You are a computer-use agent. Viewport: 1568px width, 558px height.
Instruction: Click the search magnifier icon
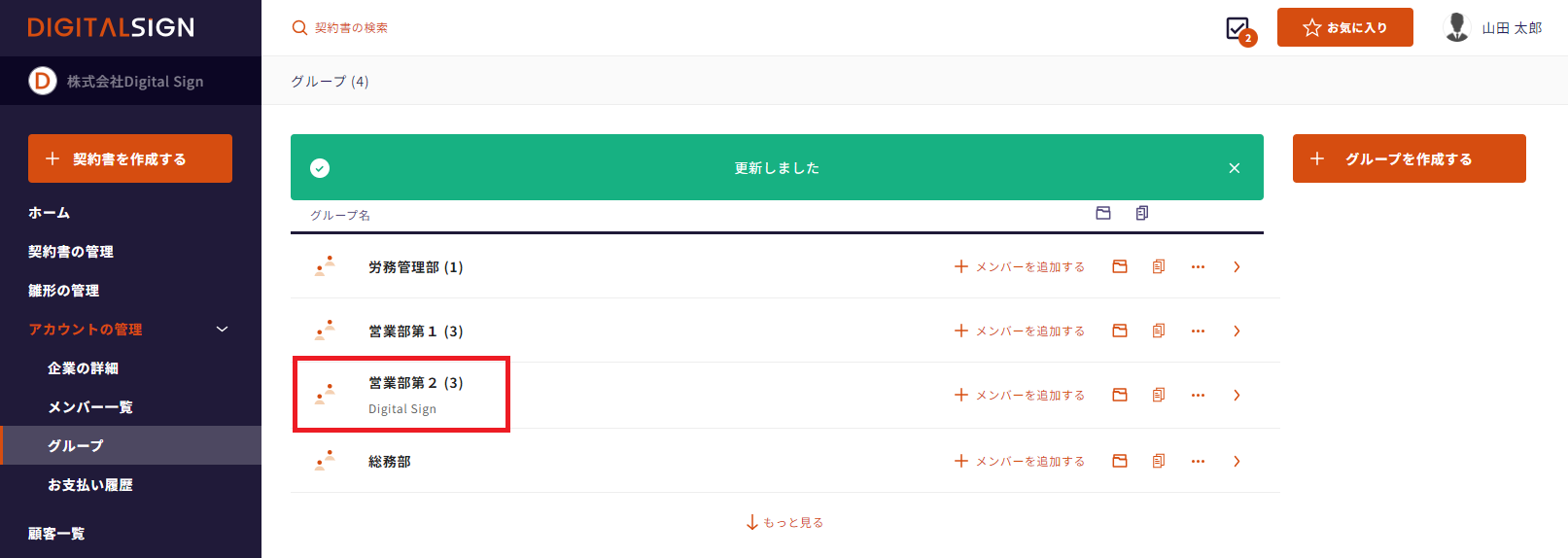click(299, 28)
